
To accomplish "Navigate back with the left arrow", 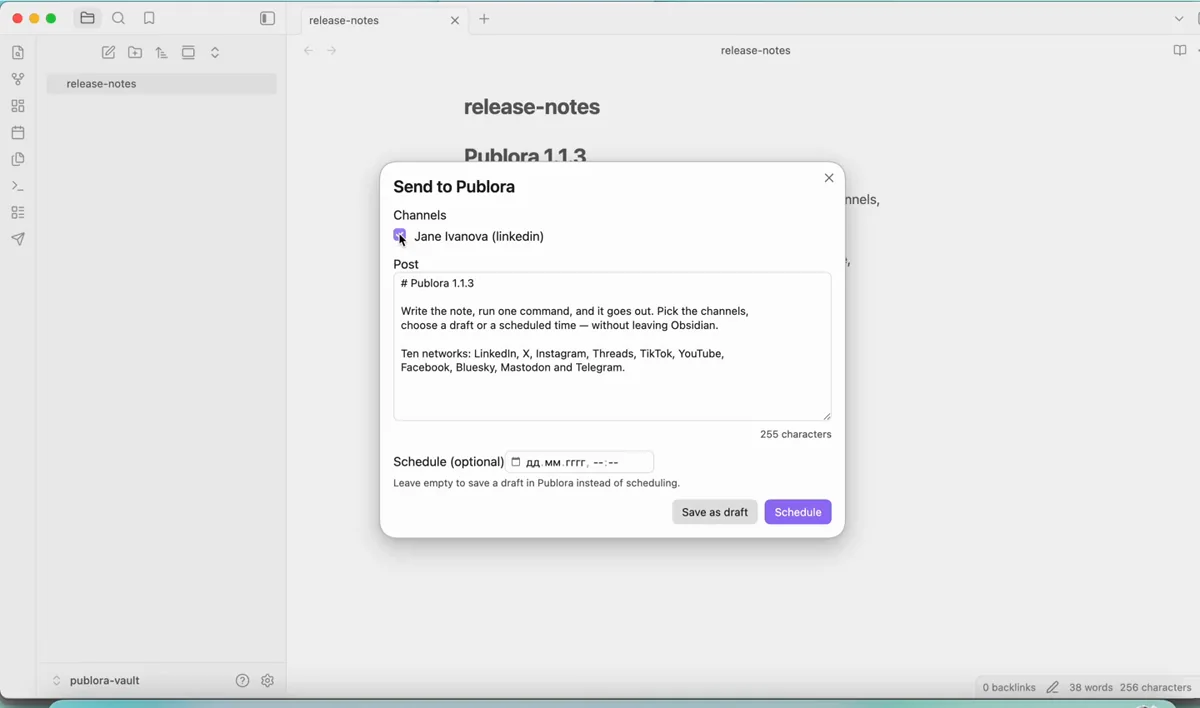I will (308, 51).
